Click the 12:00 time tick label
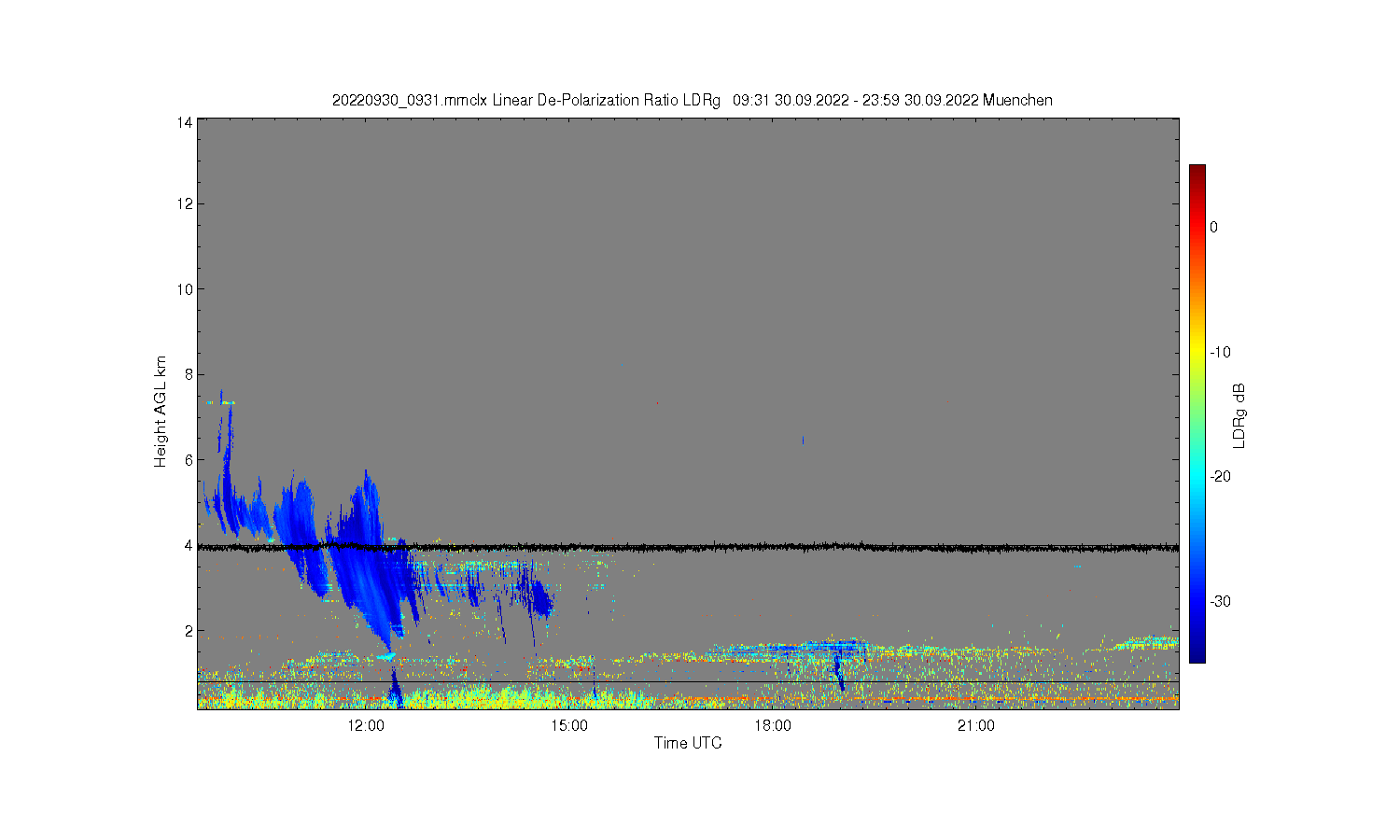The image size is (1400, 840). 366,726
